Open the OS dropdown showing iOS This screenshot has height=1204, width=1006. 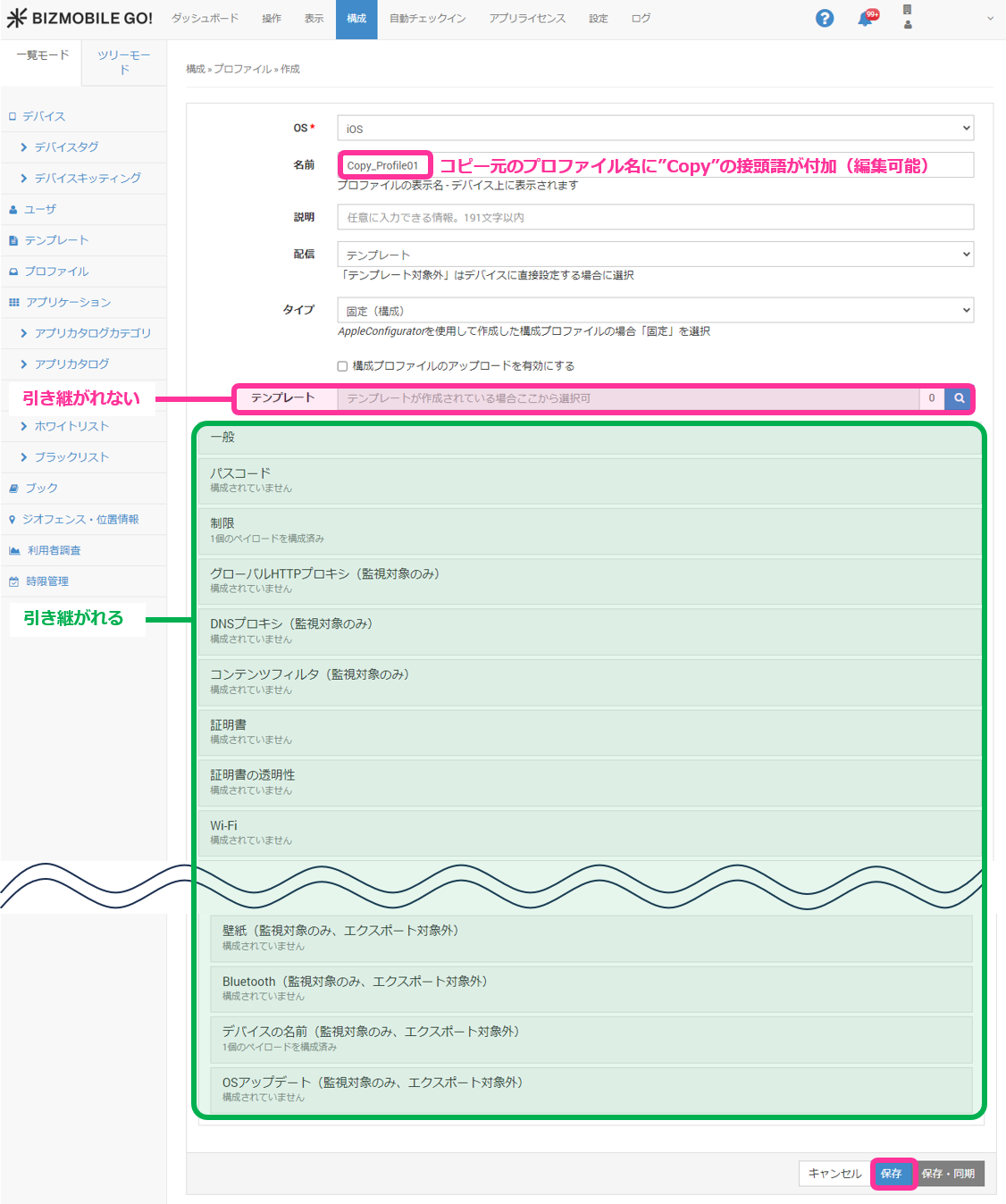[655, 129]
